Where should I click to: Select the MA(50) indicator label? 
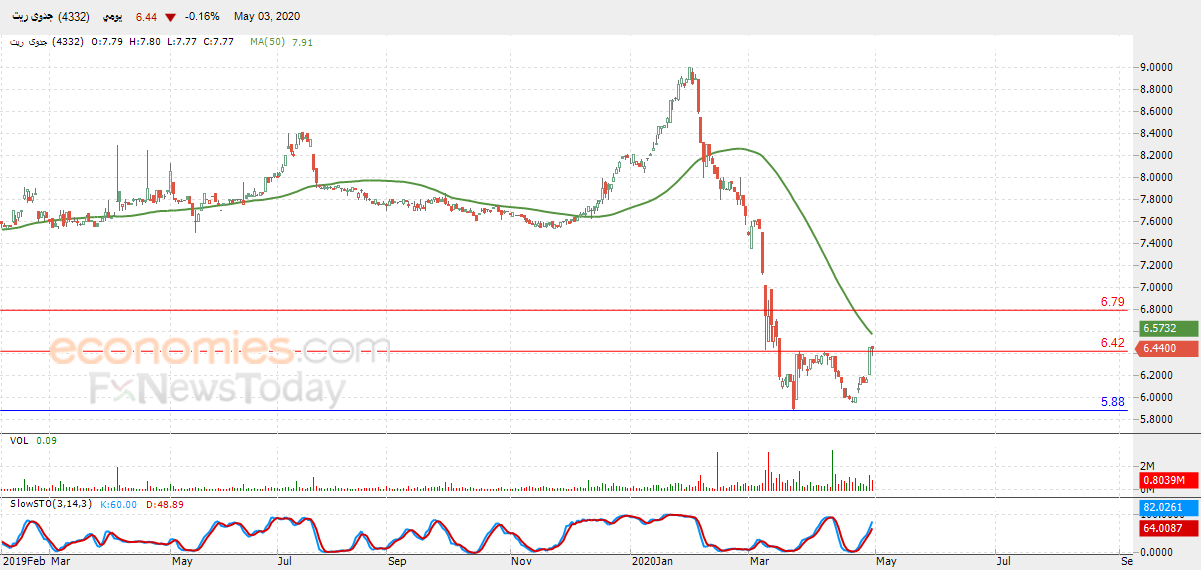[265, 42]
